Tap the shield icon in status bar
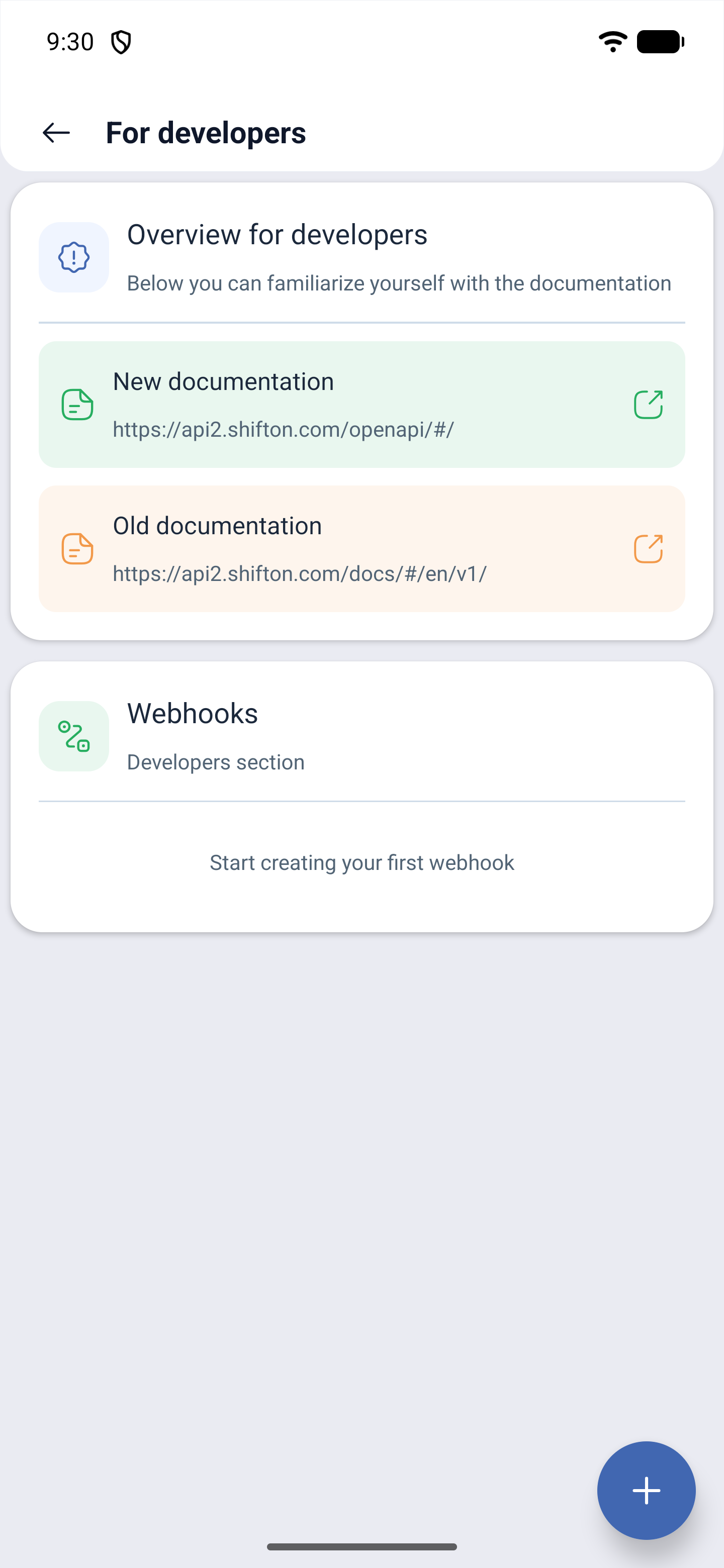The height and width of the screenshot is (1568, 724). point(121,42)
